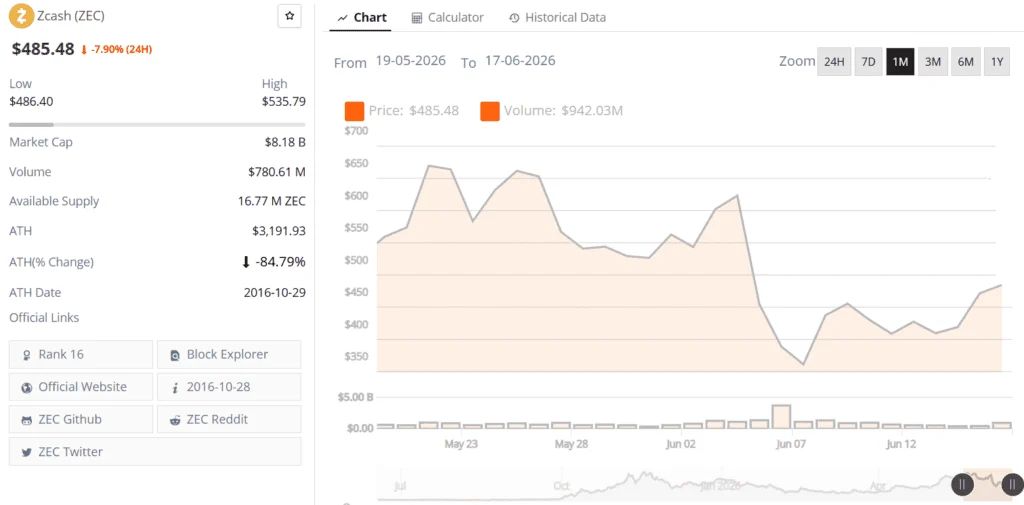1024x505 pixels.
Task: Set chart zoom to 1Y
Action: (x=997, y=62)
